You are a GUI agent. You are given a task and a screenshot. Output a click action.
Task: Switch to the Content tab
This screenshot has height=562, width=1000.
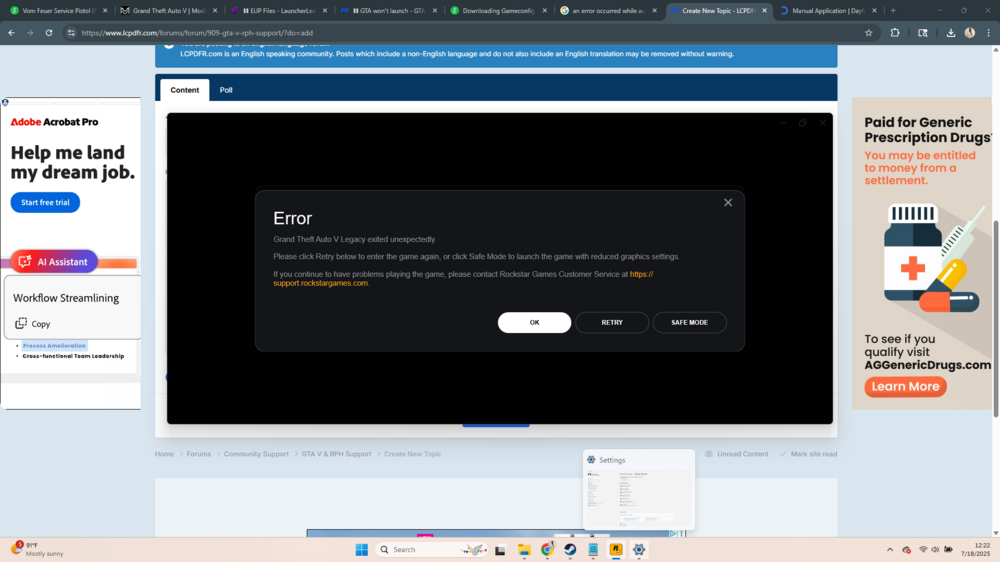click(x=184, y=90)
